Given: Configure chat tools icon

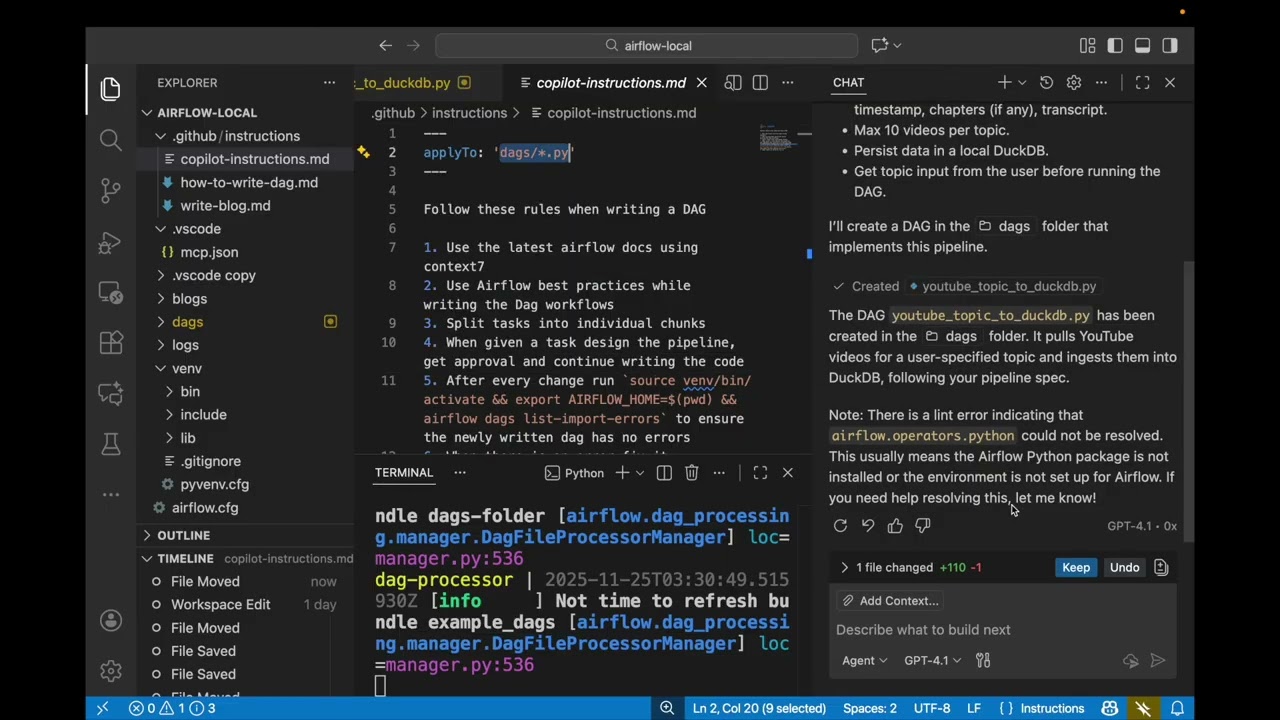Looking at the screenshot, I should [983, 660].
